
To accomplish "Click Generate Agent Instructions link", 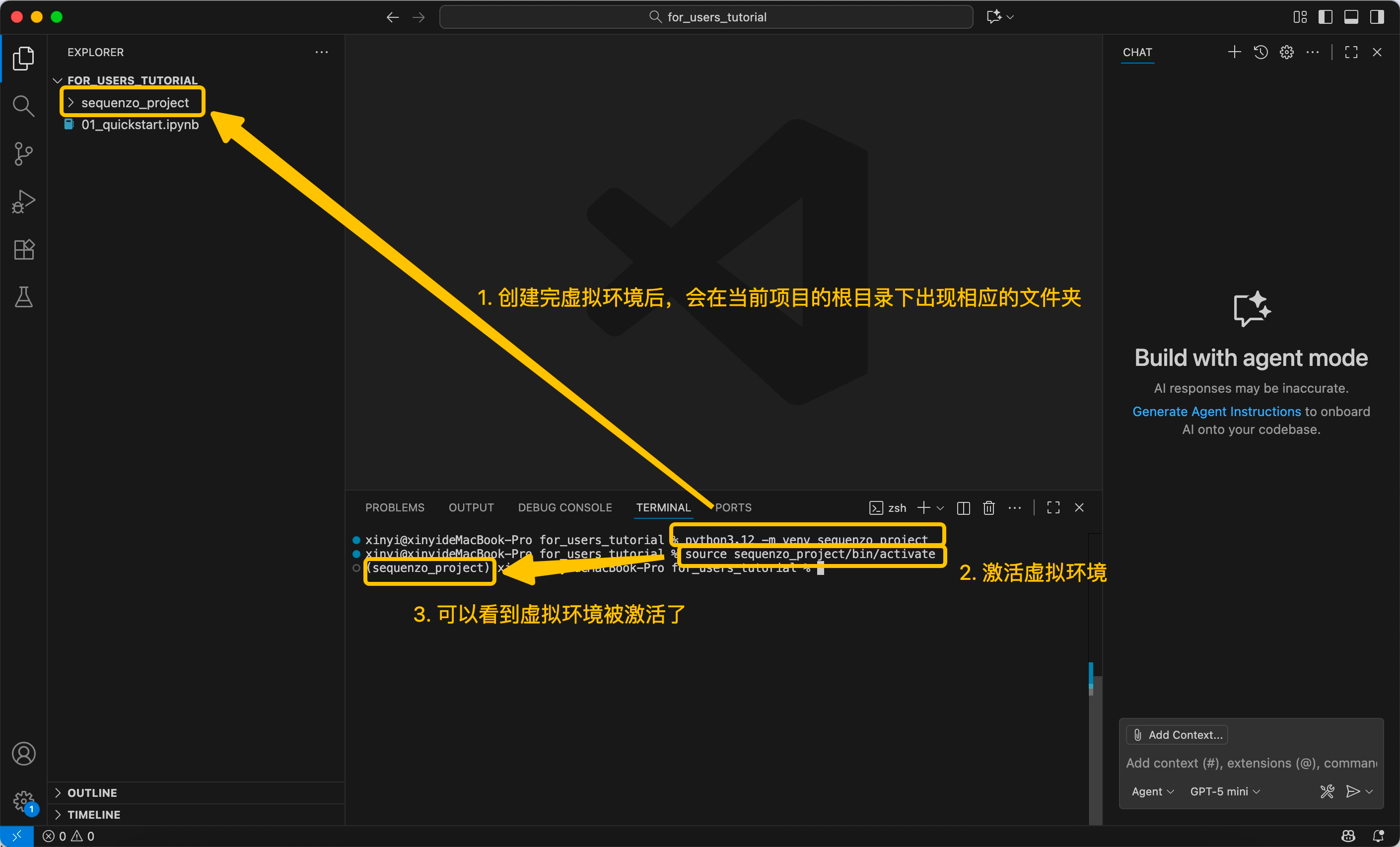I will click(1216, 411).
